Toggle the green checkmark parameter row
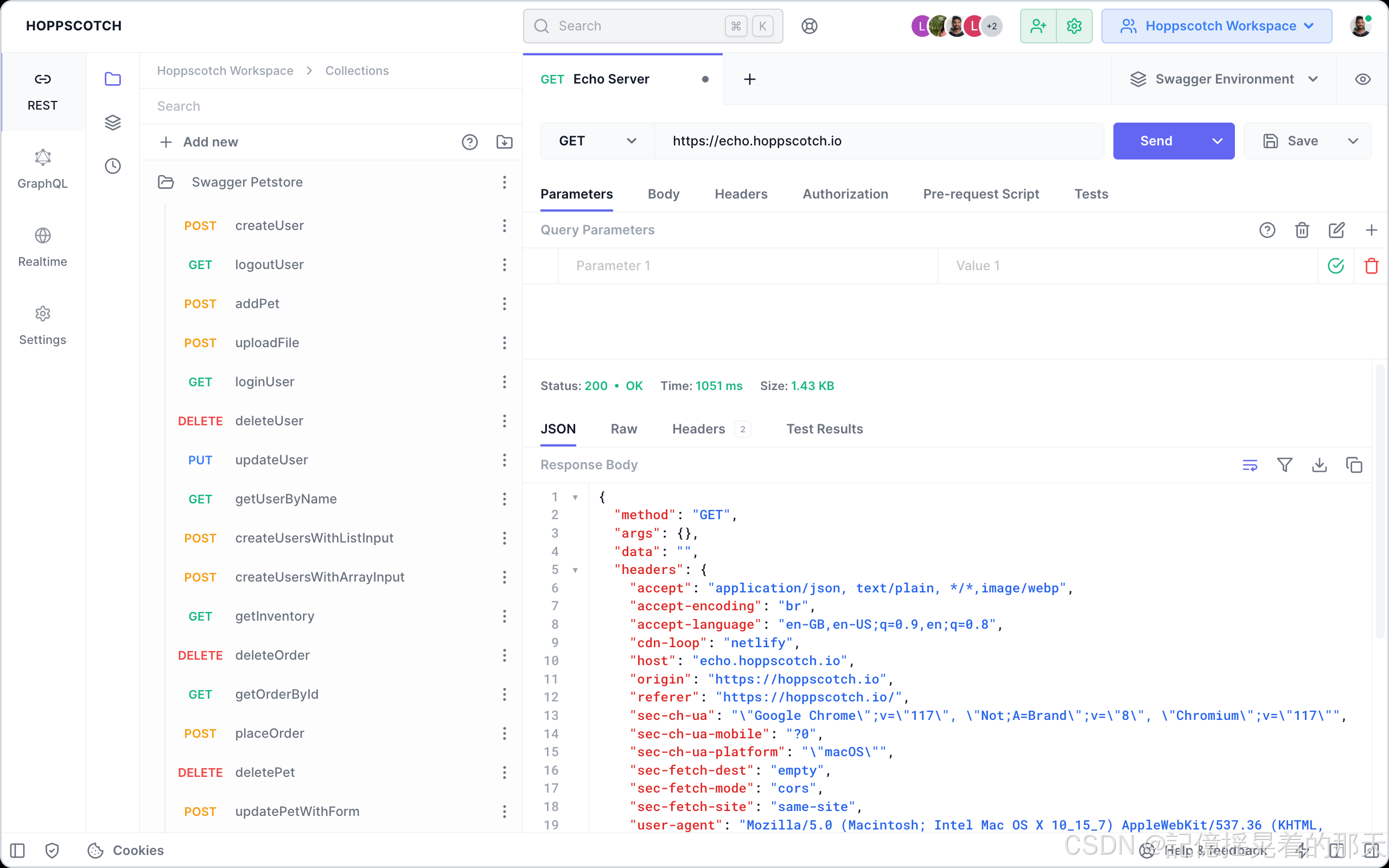This screenshot has height=868, width=1389. point(1336,265)
